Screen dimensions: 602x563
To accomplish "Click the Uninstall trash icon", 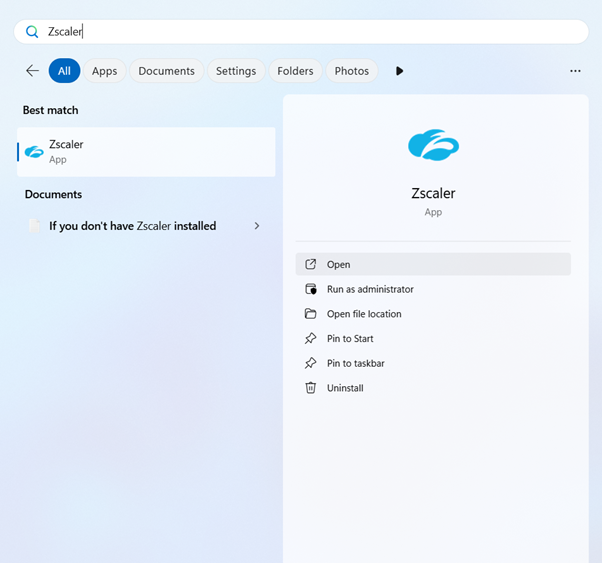I will [310, 387].
